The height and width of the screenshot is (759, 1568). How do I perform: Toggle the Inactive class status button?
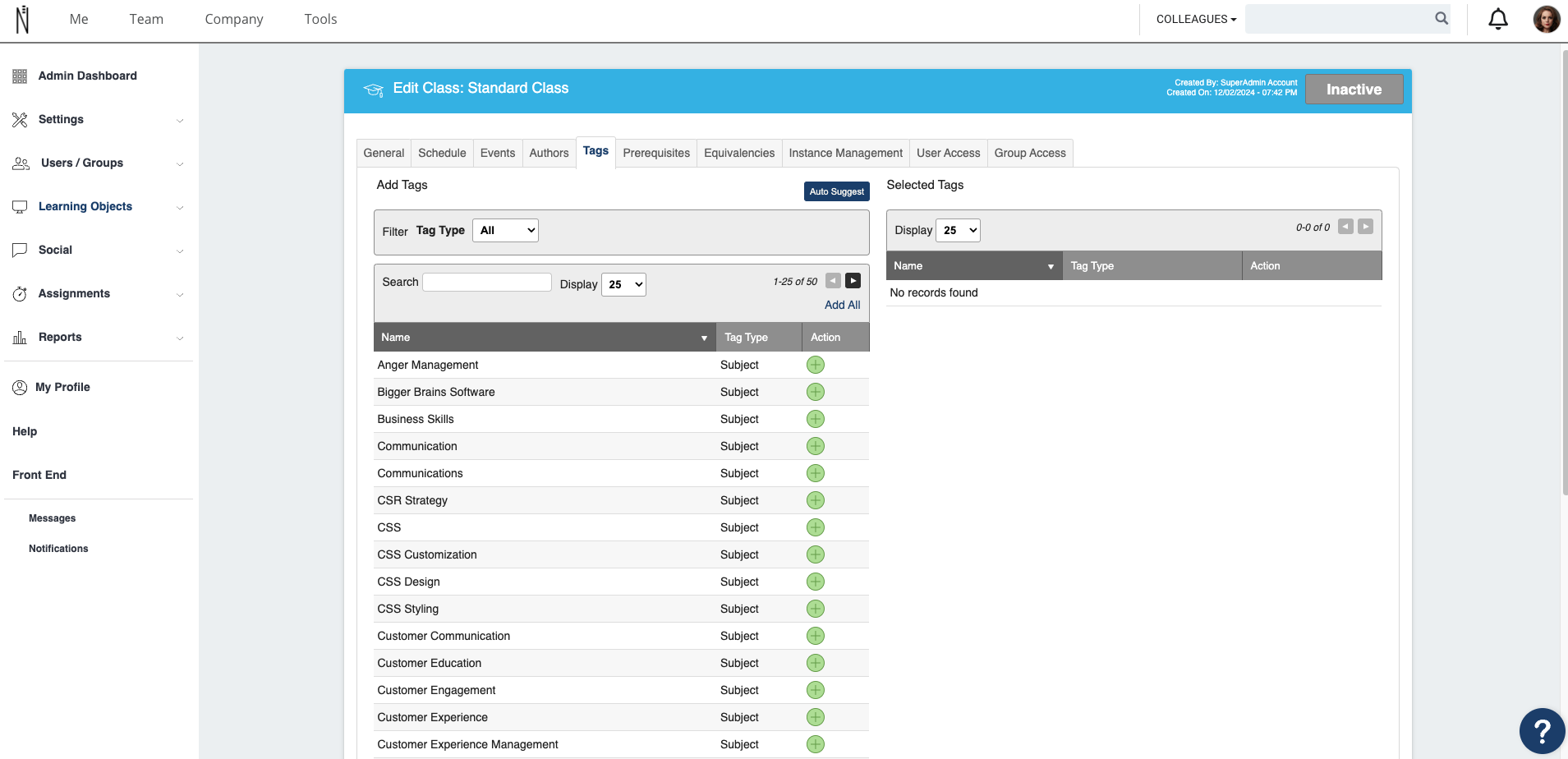pos(1354,90)
